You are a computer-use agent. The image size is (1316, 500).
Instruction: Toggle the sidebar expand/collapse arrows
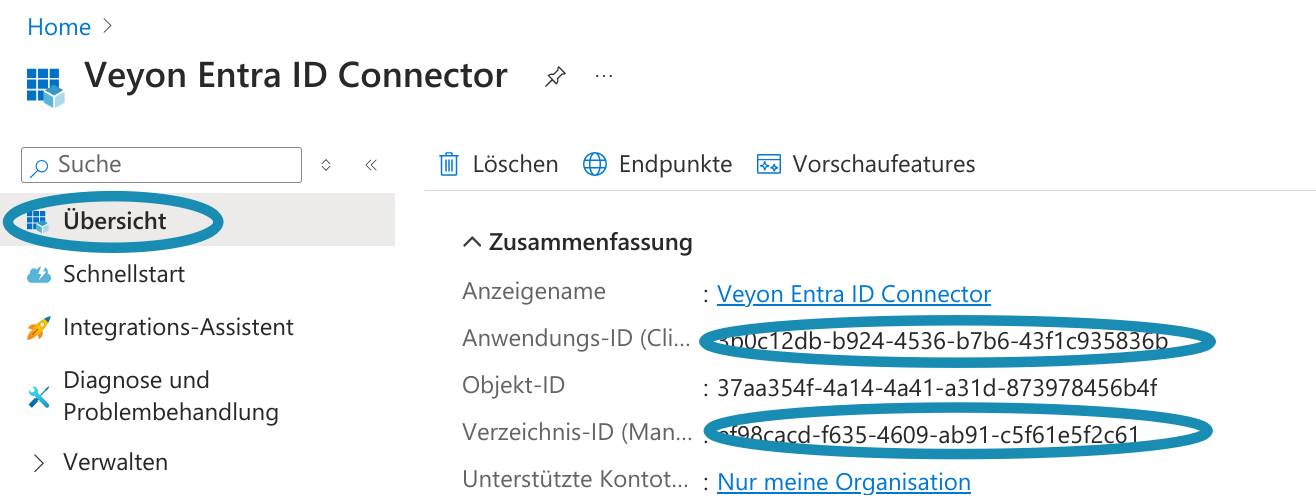click(326, 165)
